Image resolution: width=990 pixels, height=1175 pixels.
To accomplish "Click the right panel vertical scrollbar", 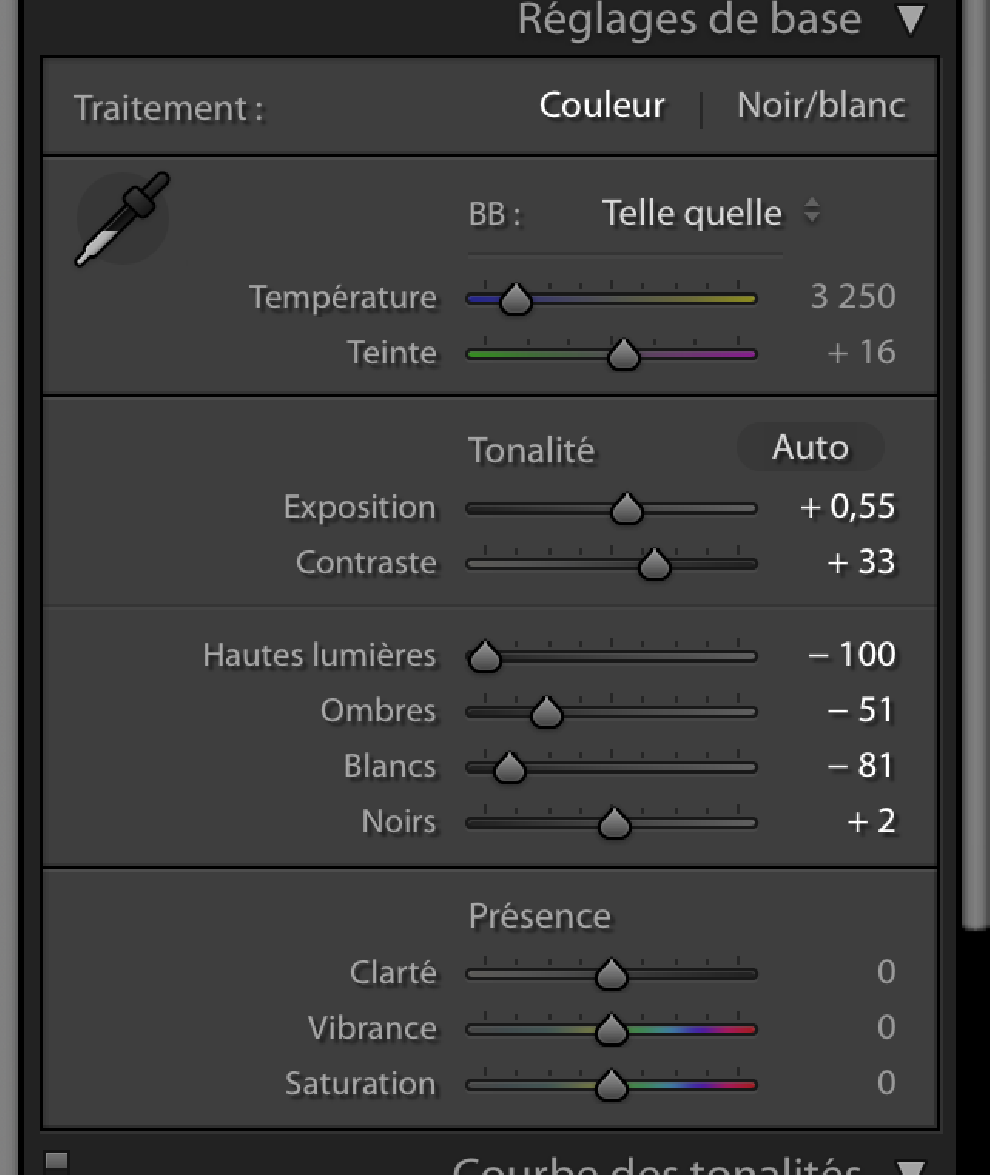I will tap(976, 465).
